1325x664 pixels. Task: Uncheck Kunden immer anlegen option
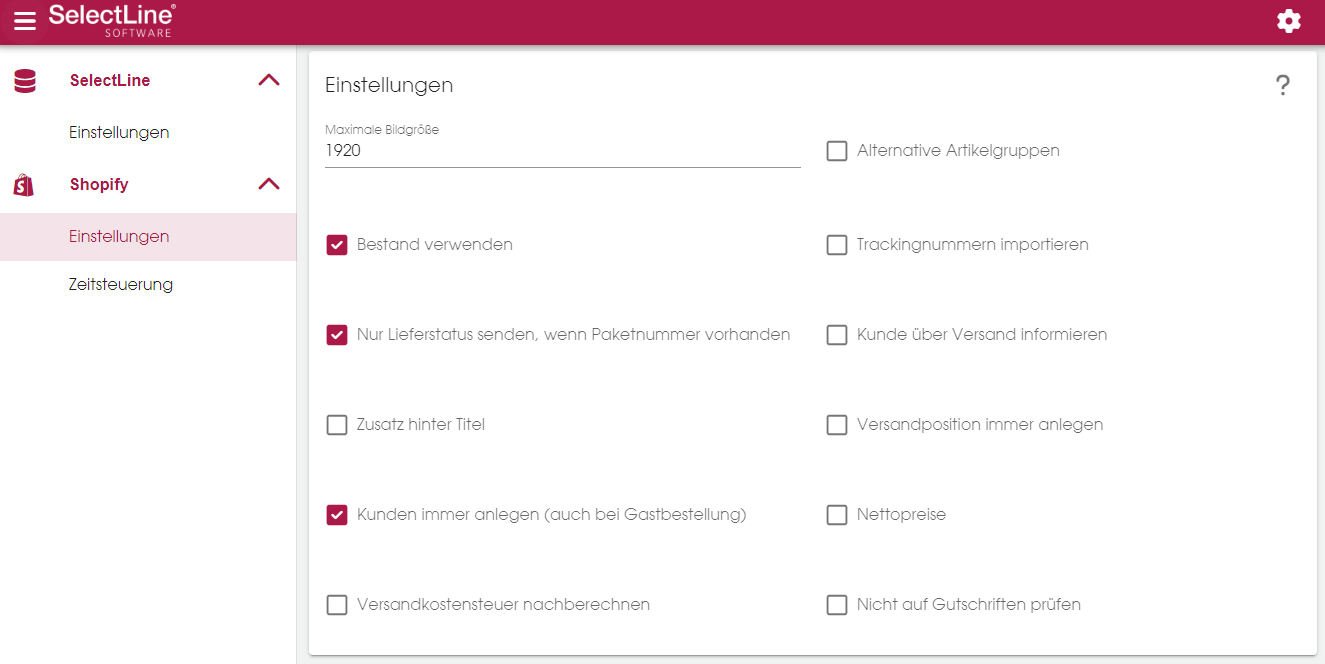(337, 515)
